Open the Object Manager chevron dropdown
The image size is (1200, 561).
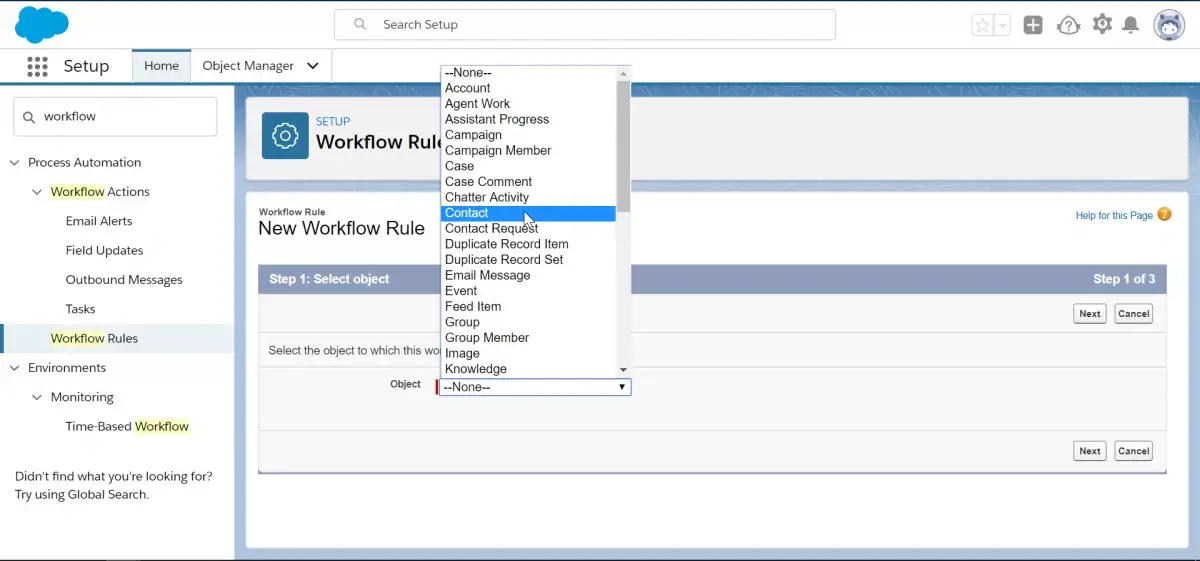tap(313, 66)
